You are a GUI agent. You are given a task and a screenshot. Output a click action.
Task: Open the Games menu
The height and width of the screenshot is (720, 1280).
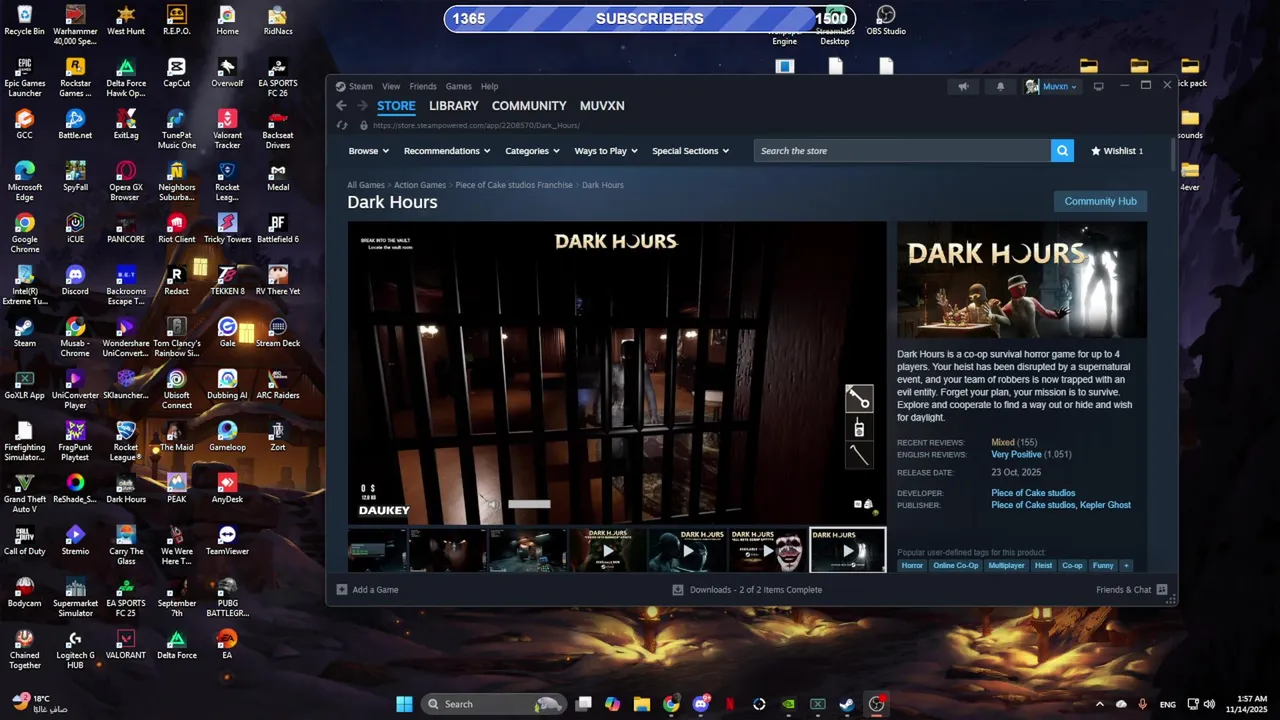459,87
